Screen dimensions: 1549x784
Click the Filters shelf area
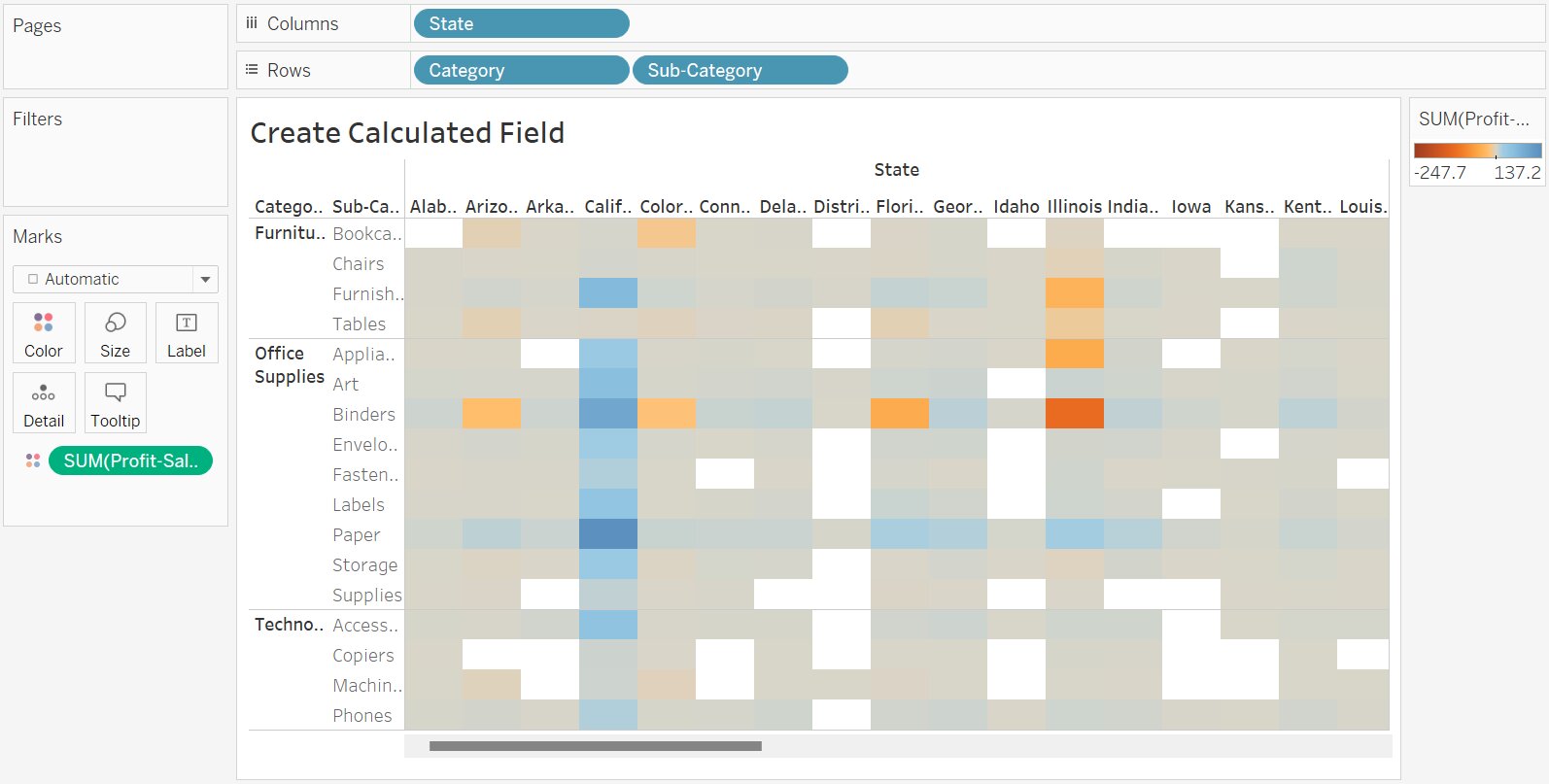click(115, 151)
